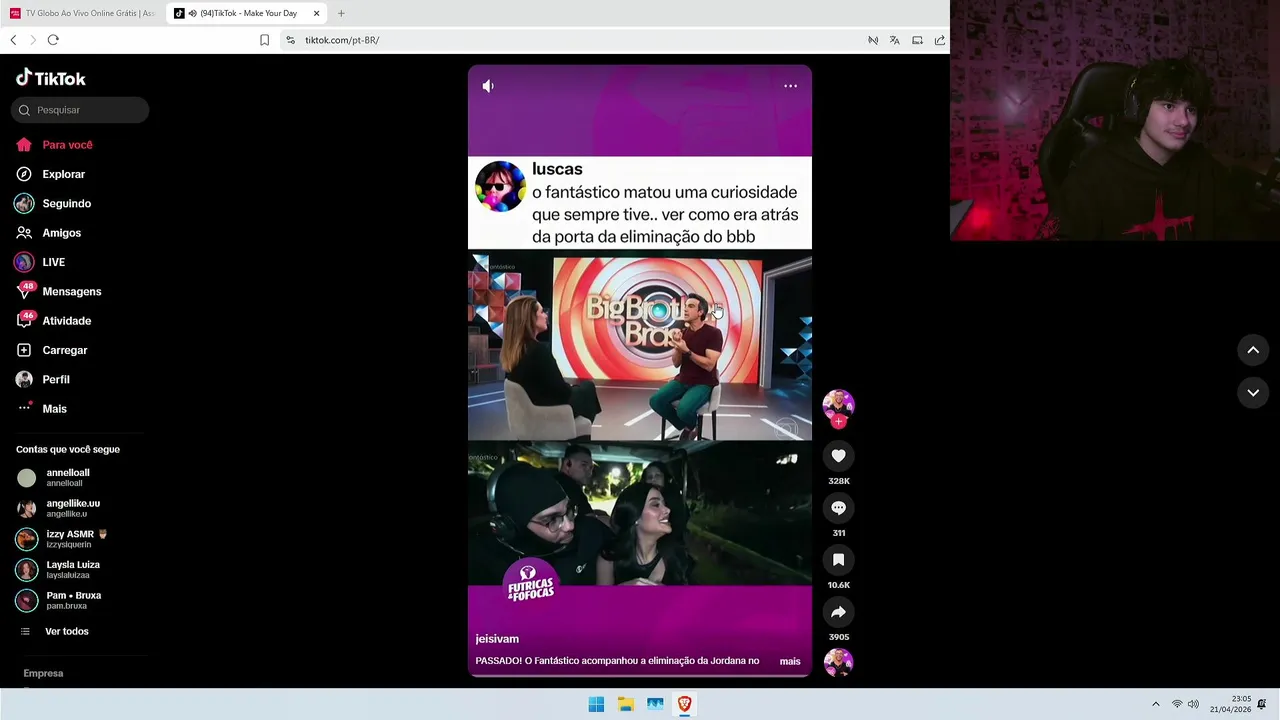
Task: Reload the page
Action: [x=53, y=40]
